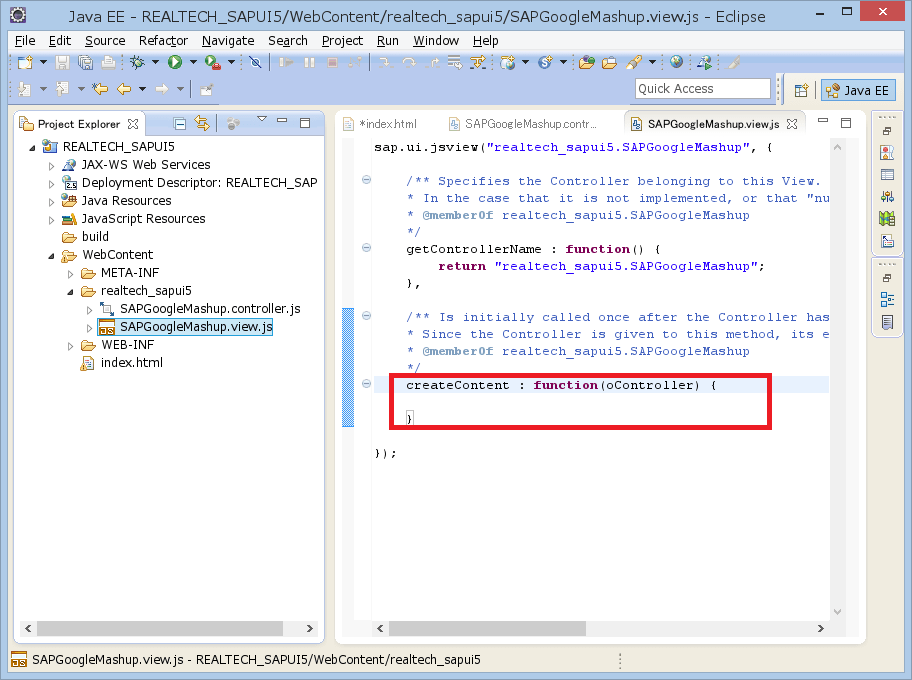Screen dimensions: 912x680
Task: Click the Quick Access search field
Action: pos(703,88)
